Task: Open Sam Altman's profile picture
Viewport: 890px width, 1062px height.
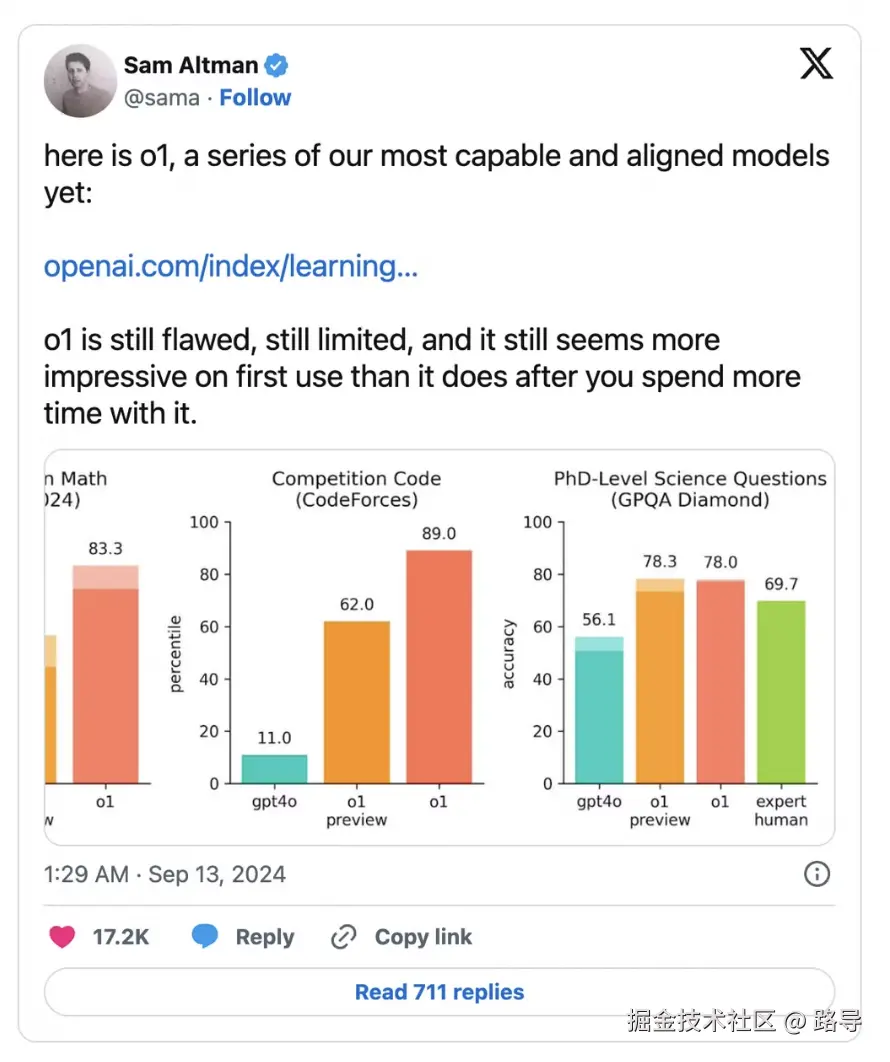Action: coord(80,80)
